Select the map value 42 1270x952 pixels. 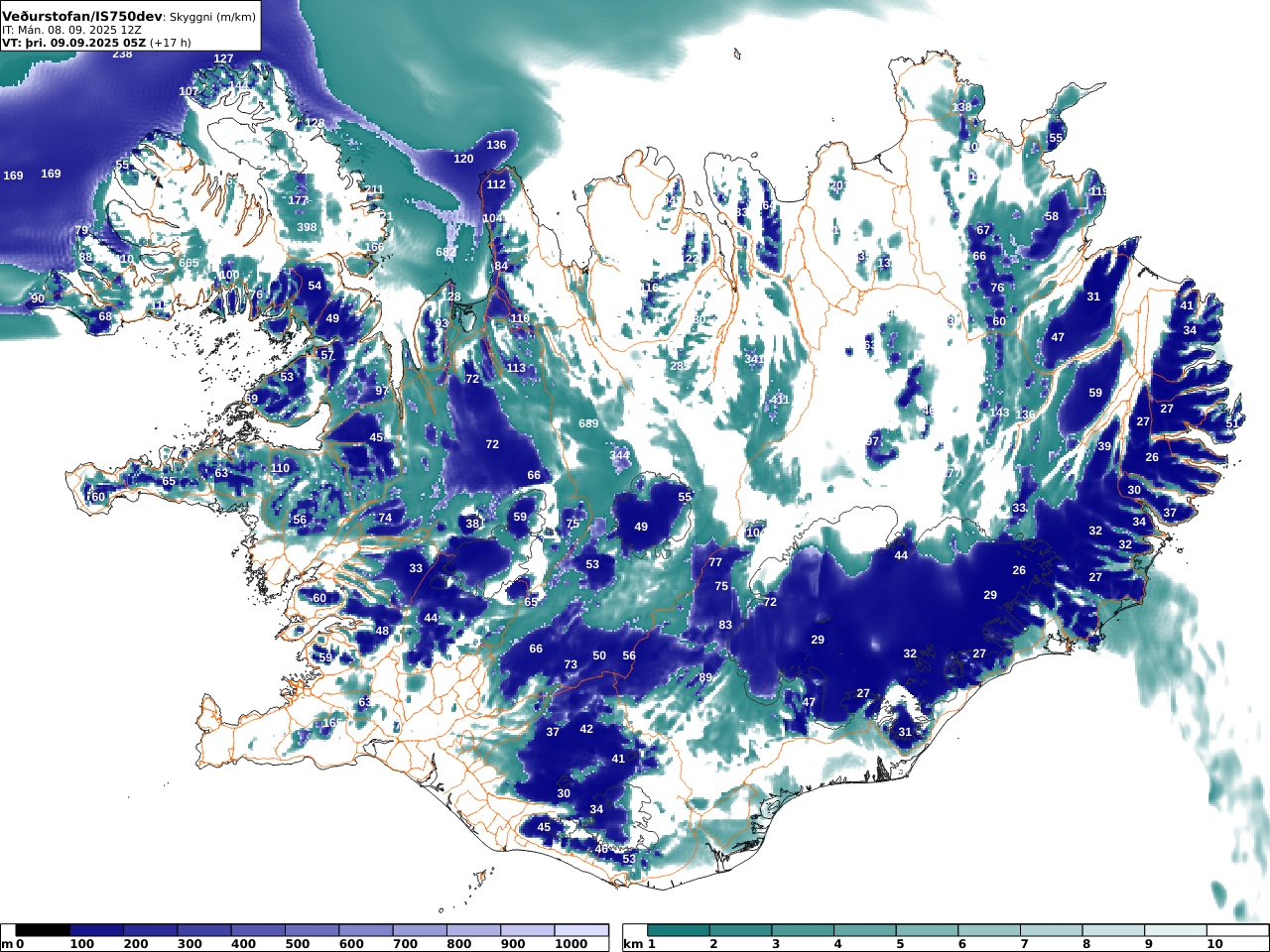(x=586, y=729)
